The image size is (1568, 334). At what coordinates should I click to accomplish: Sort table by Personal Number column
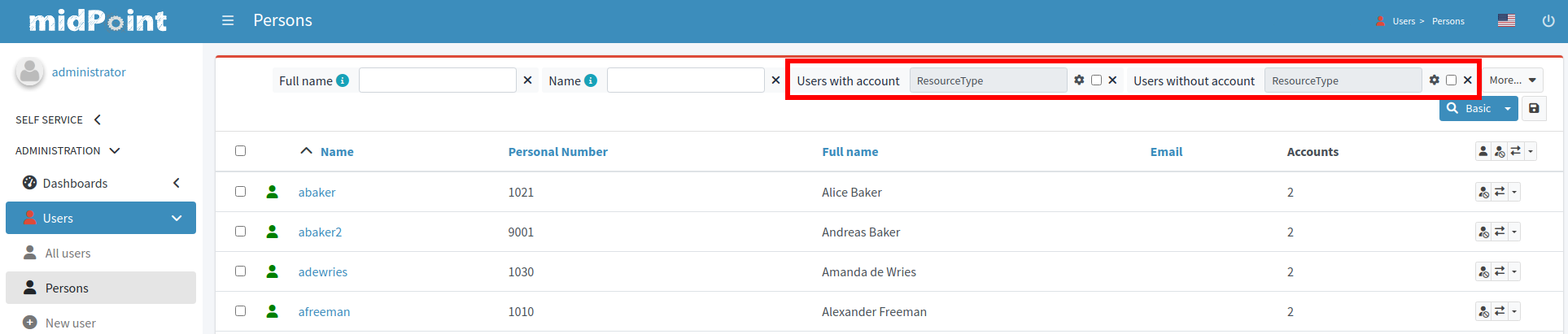pos(557,152)
